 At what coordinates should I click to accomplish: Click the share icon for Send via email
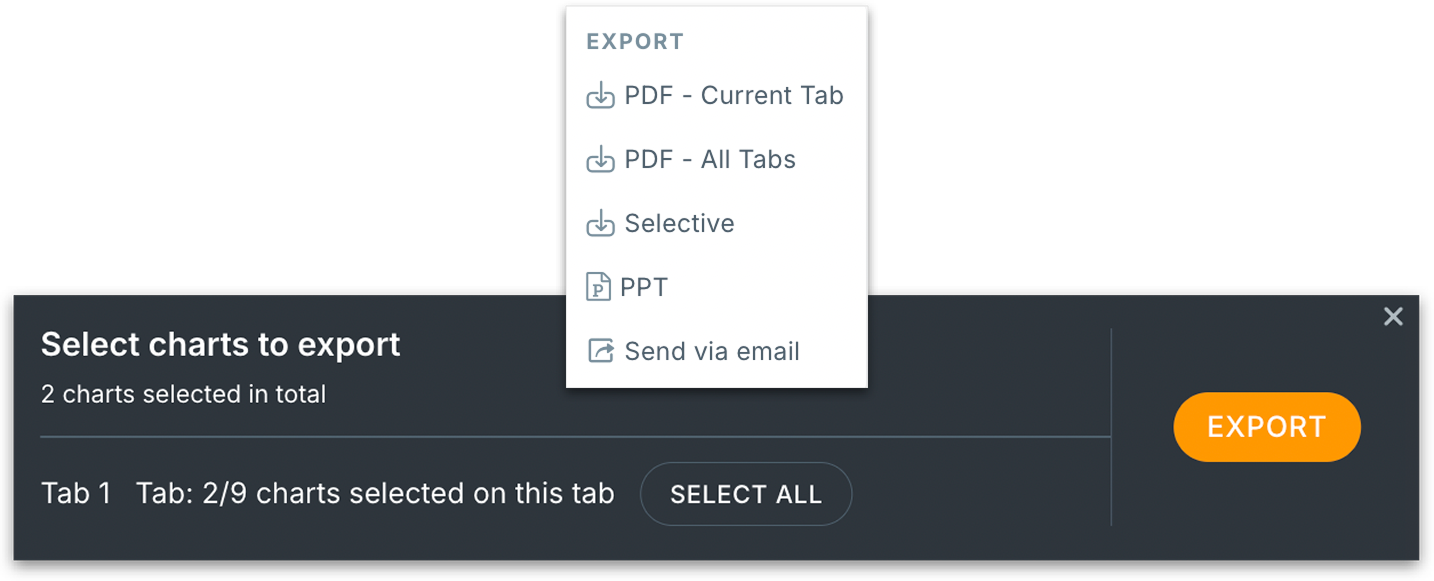pyautogui.click(x=600, y=352)
